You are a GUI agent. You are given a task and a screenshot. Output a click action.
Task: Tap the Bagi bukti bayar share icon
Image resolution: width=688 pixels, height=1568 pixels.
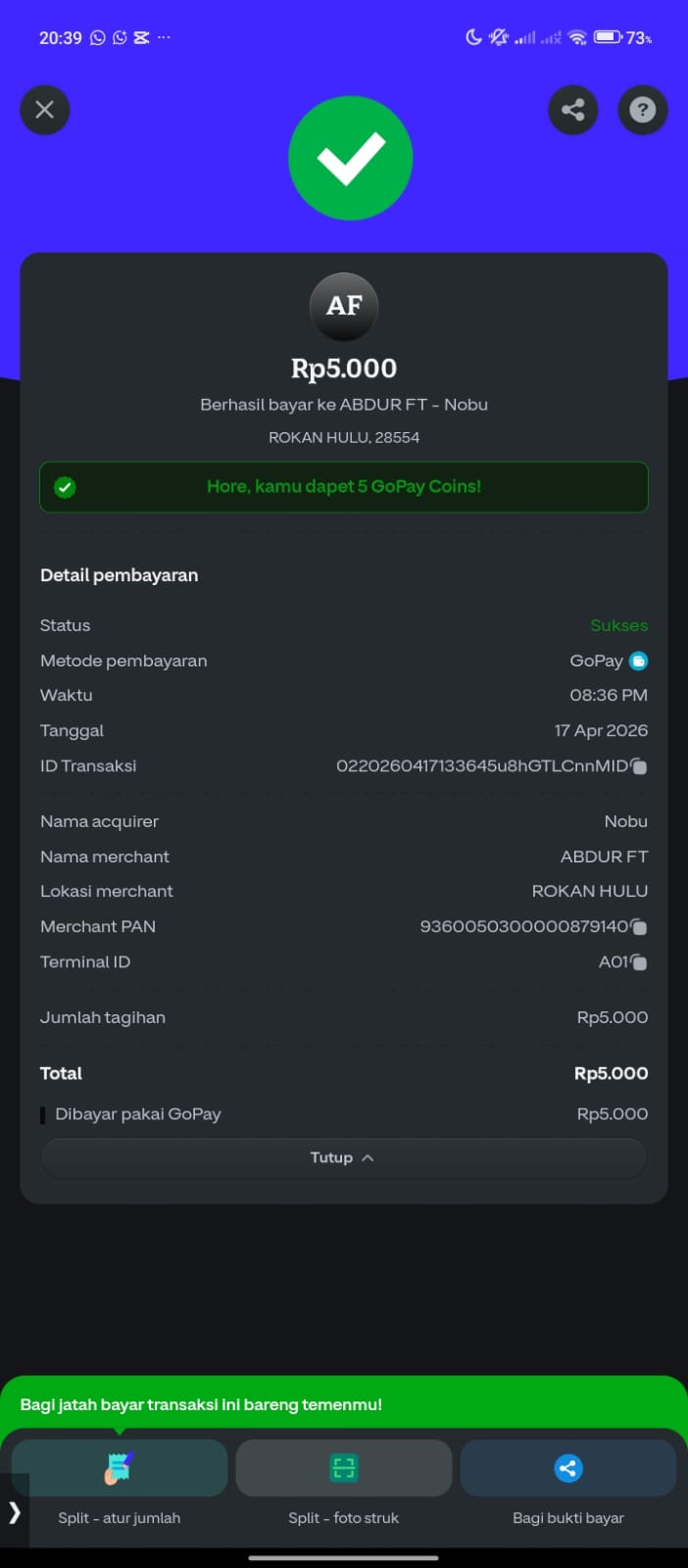pyautogui.click(x=568, y=1468)
